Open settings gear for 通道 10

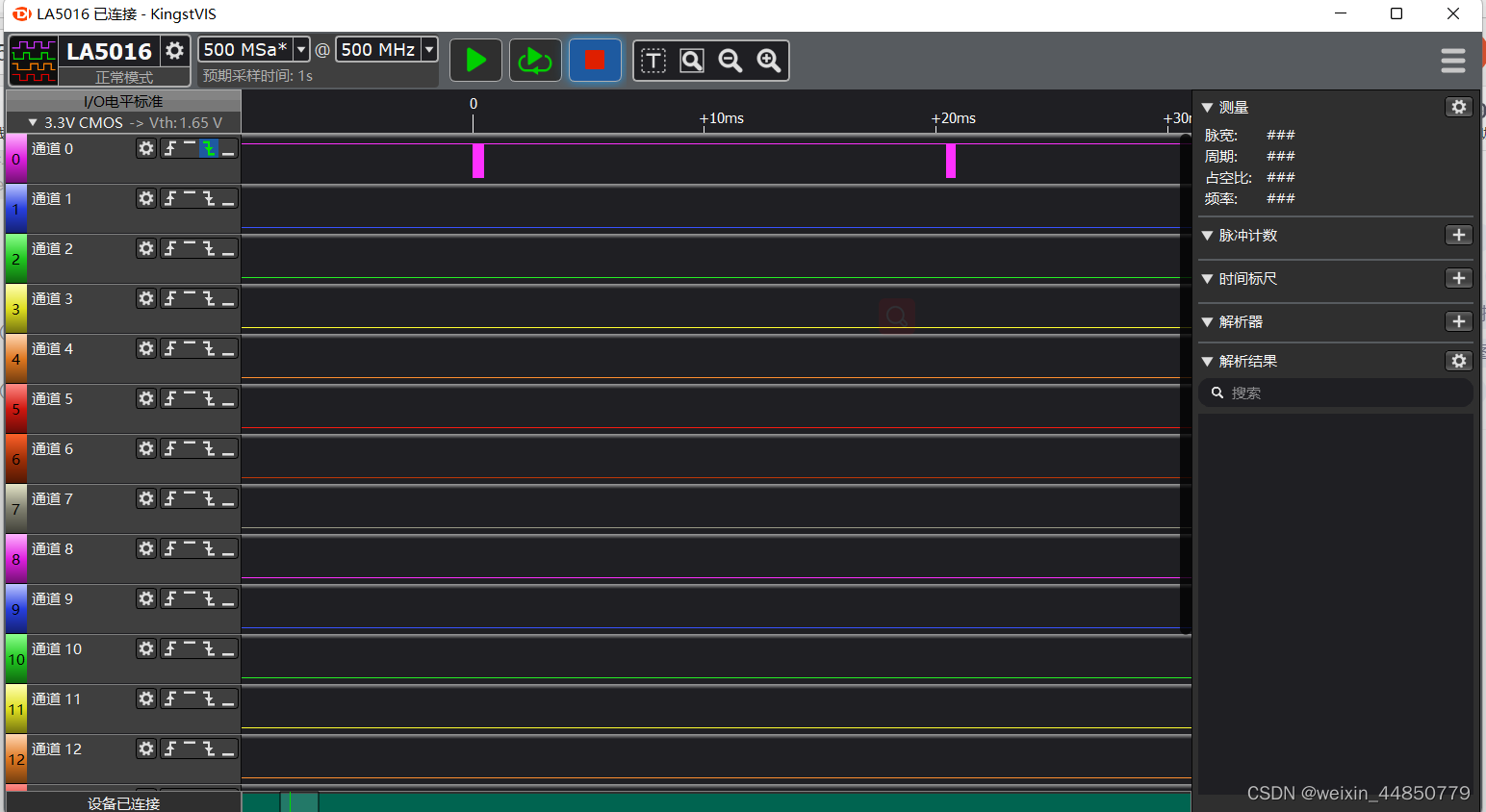click(x=145, y=648)
